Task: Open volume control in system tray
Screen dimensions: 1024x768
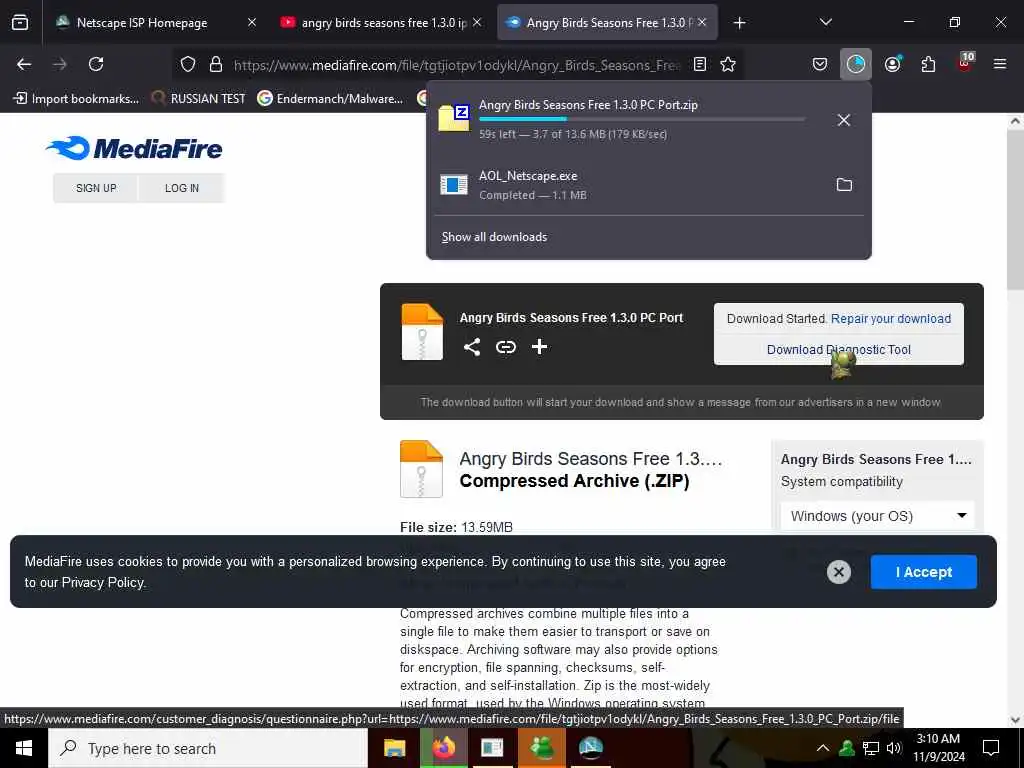Action: (894, 748)
